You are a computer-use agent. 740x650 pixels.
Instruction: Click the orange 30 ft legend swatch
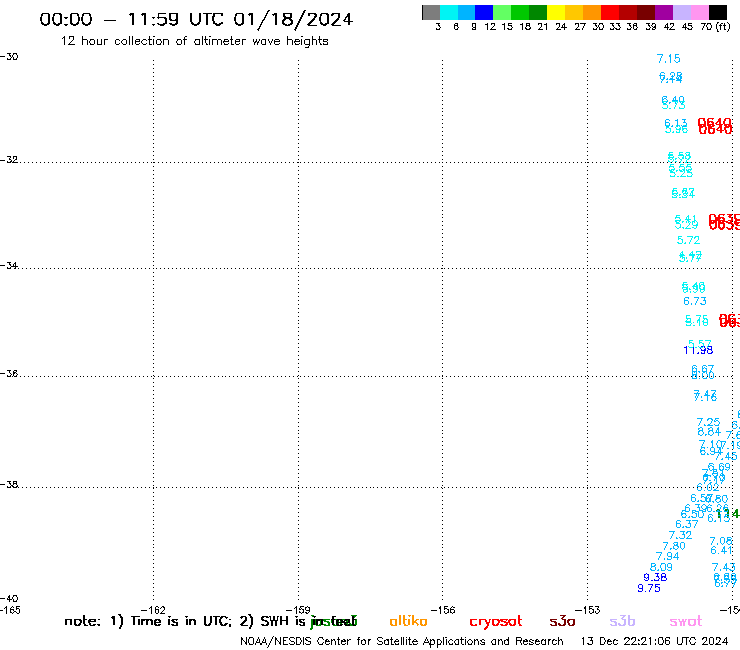(x=592, y=12)
